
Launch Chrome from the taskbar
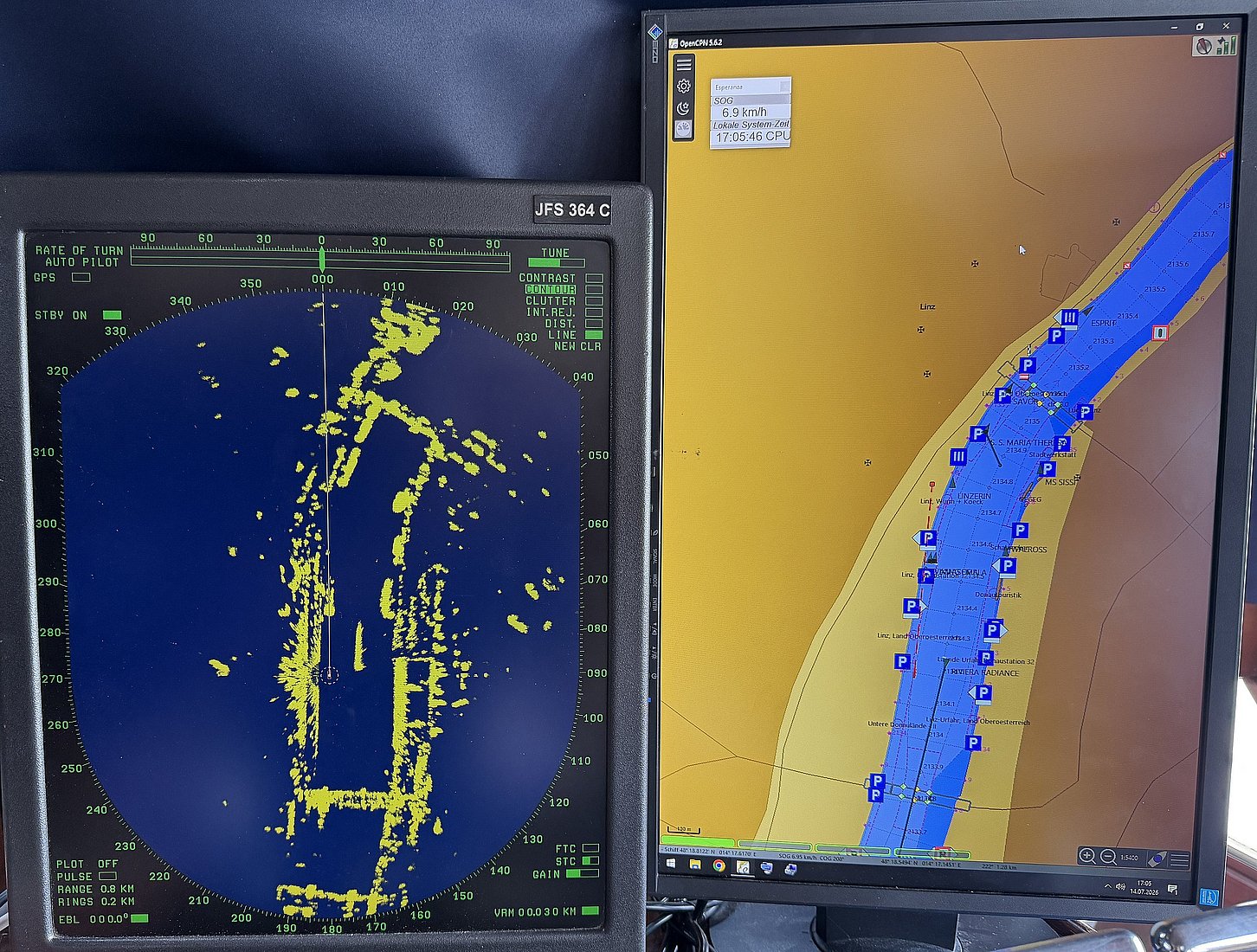tap(719, 865)
